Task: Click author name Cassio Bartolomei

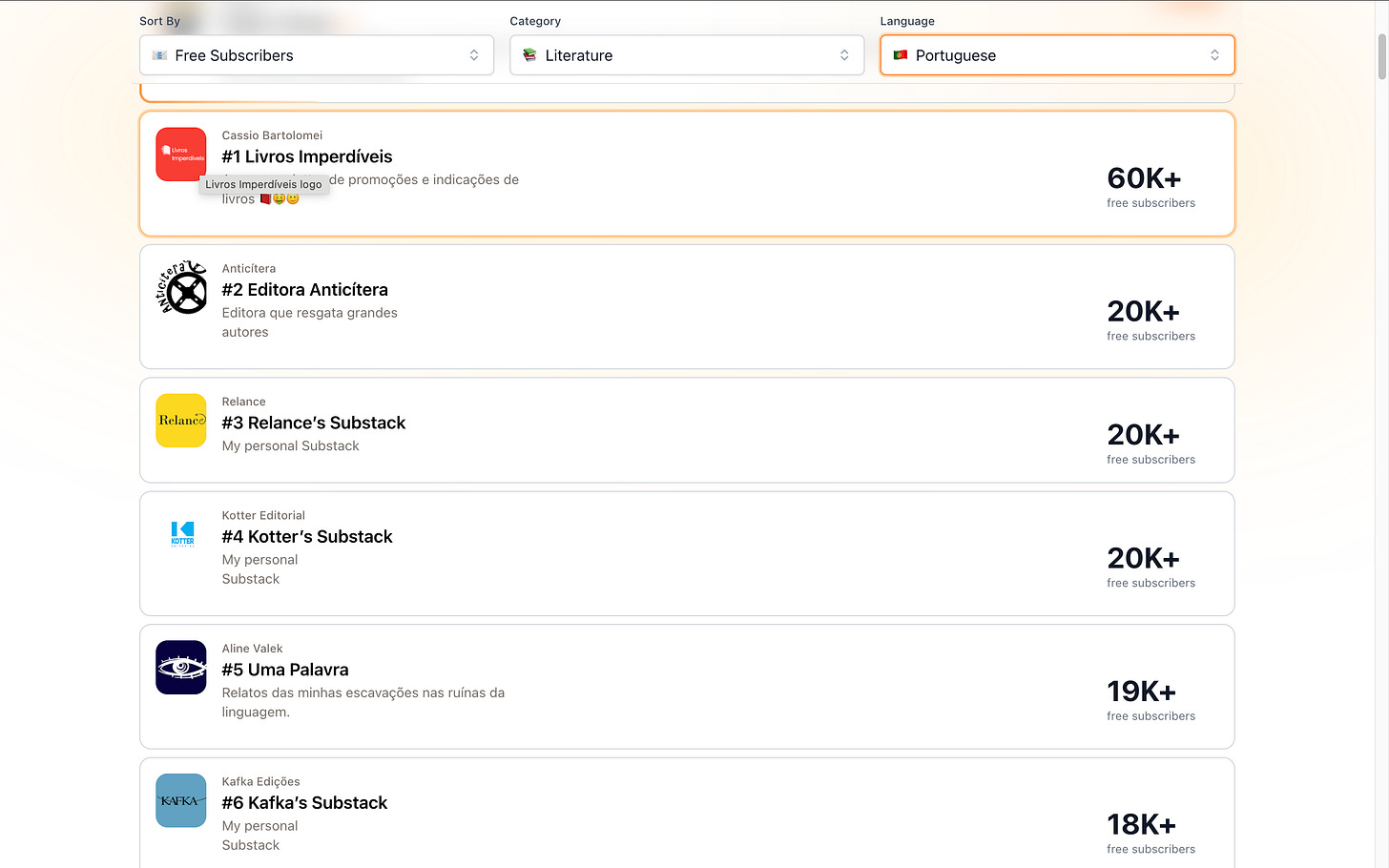Action: pos(272,135)
